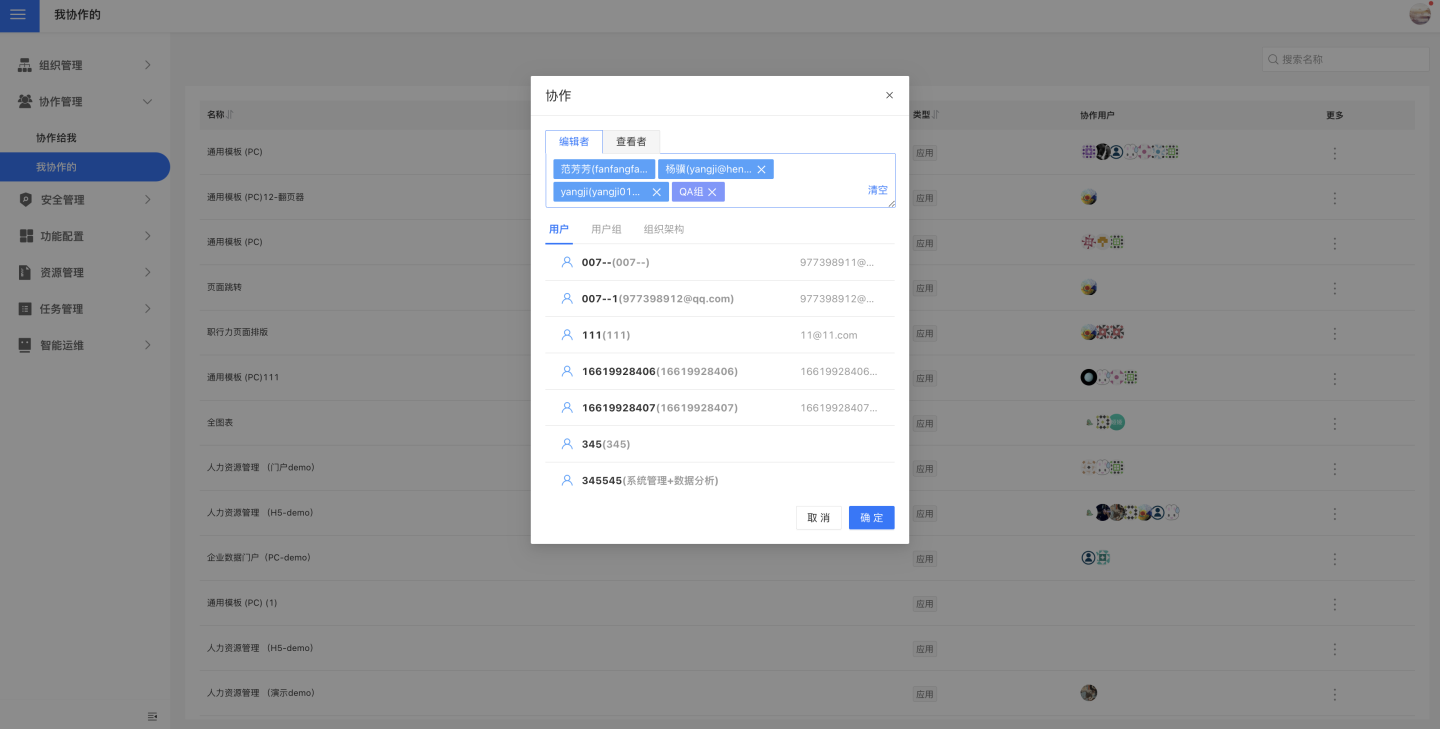Close the 协作 dialog with the X
Screen dimensions: 1440x729
tap(889, 96)
